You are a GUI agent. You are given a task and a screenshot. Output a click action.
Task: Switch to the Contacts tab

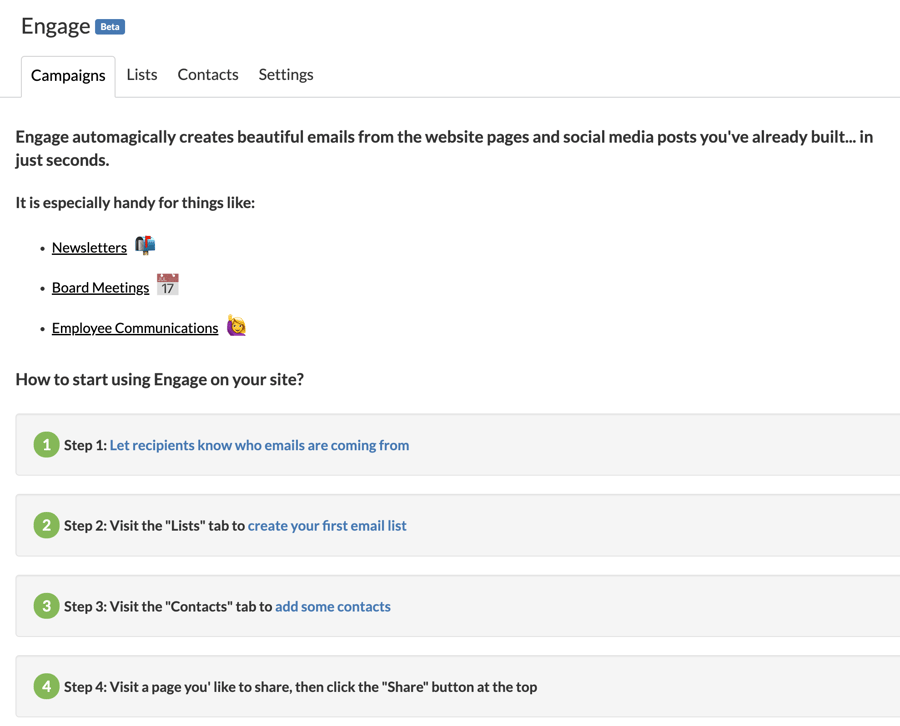pos(207,74)
